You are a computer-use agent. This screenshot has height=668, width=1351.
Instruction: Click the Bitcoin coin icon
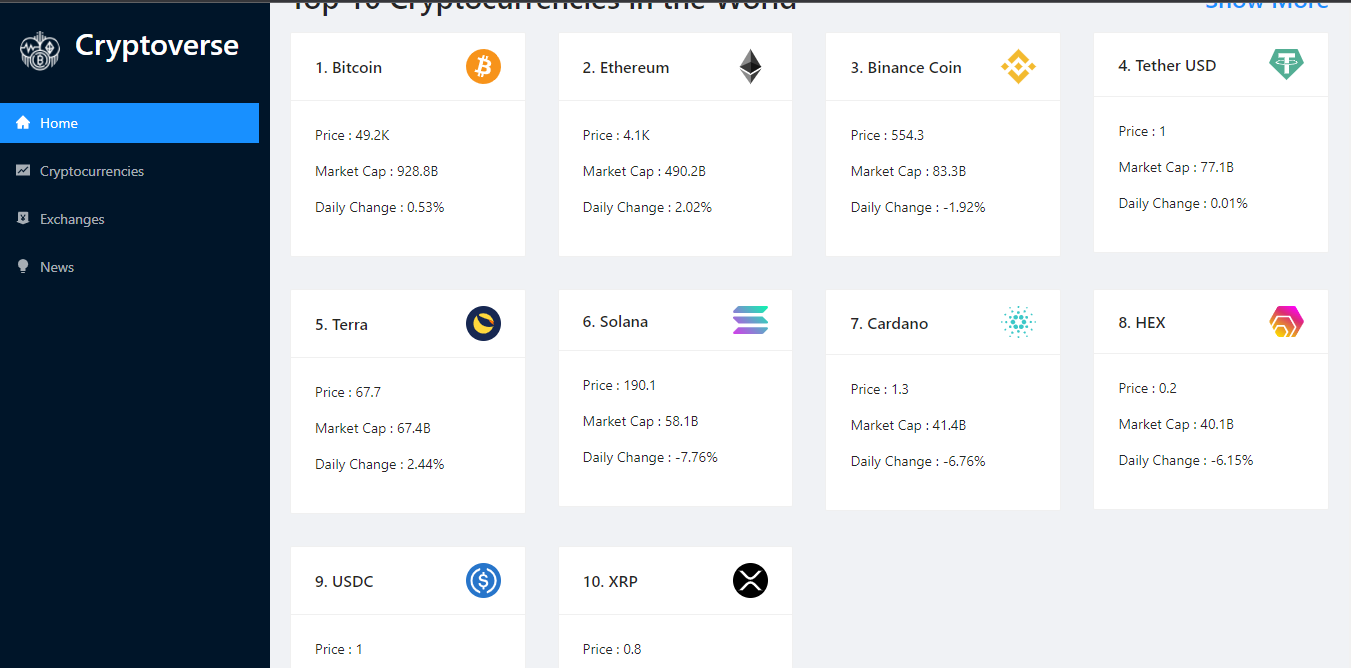pyautogui.click(x=483, y=67)
